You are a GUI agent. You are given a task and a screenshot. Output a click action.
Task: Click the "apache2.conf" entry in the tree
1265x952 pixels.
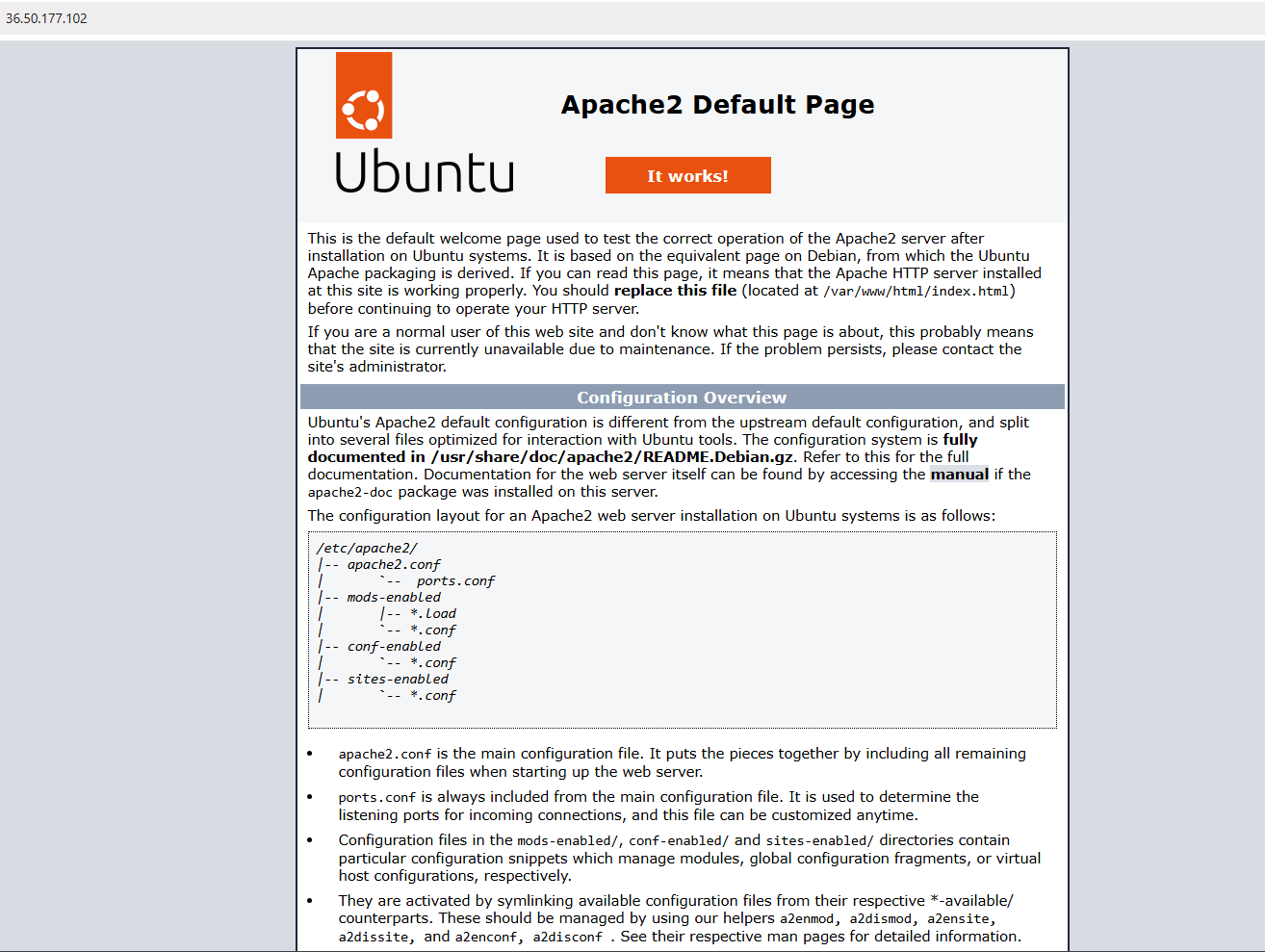click(394, 565)
